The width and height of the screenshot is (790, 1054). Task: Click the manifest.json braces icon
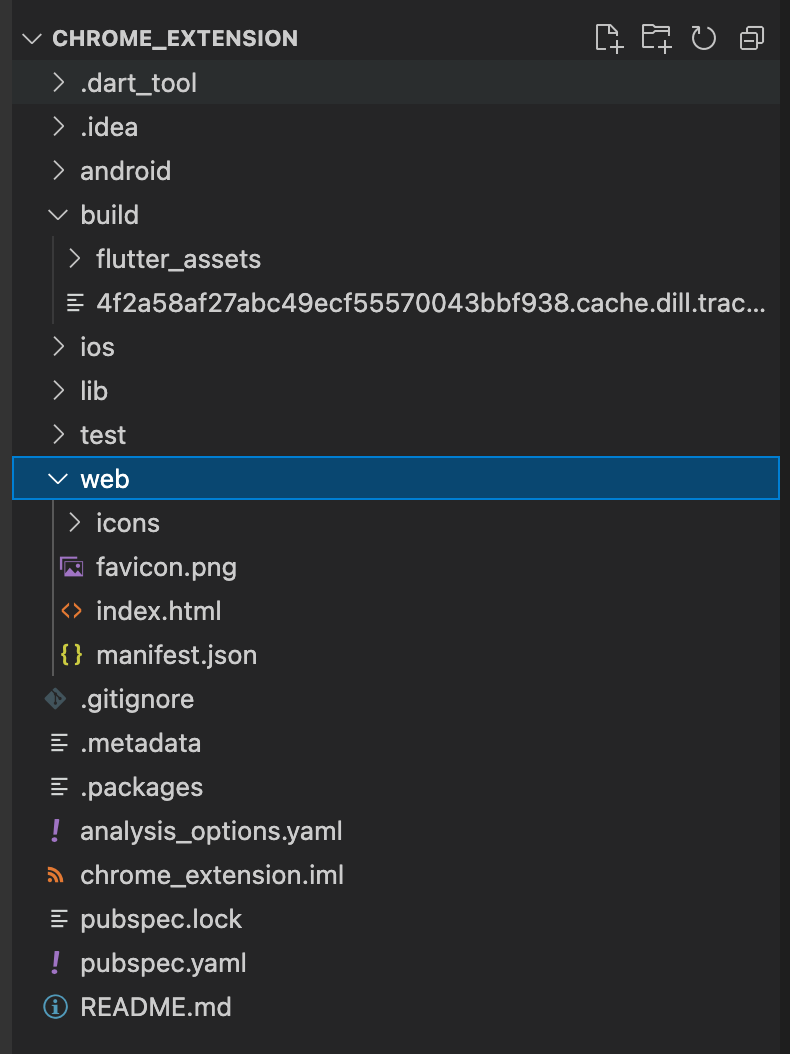pyautogui.click(x=71, y=655)
